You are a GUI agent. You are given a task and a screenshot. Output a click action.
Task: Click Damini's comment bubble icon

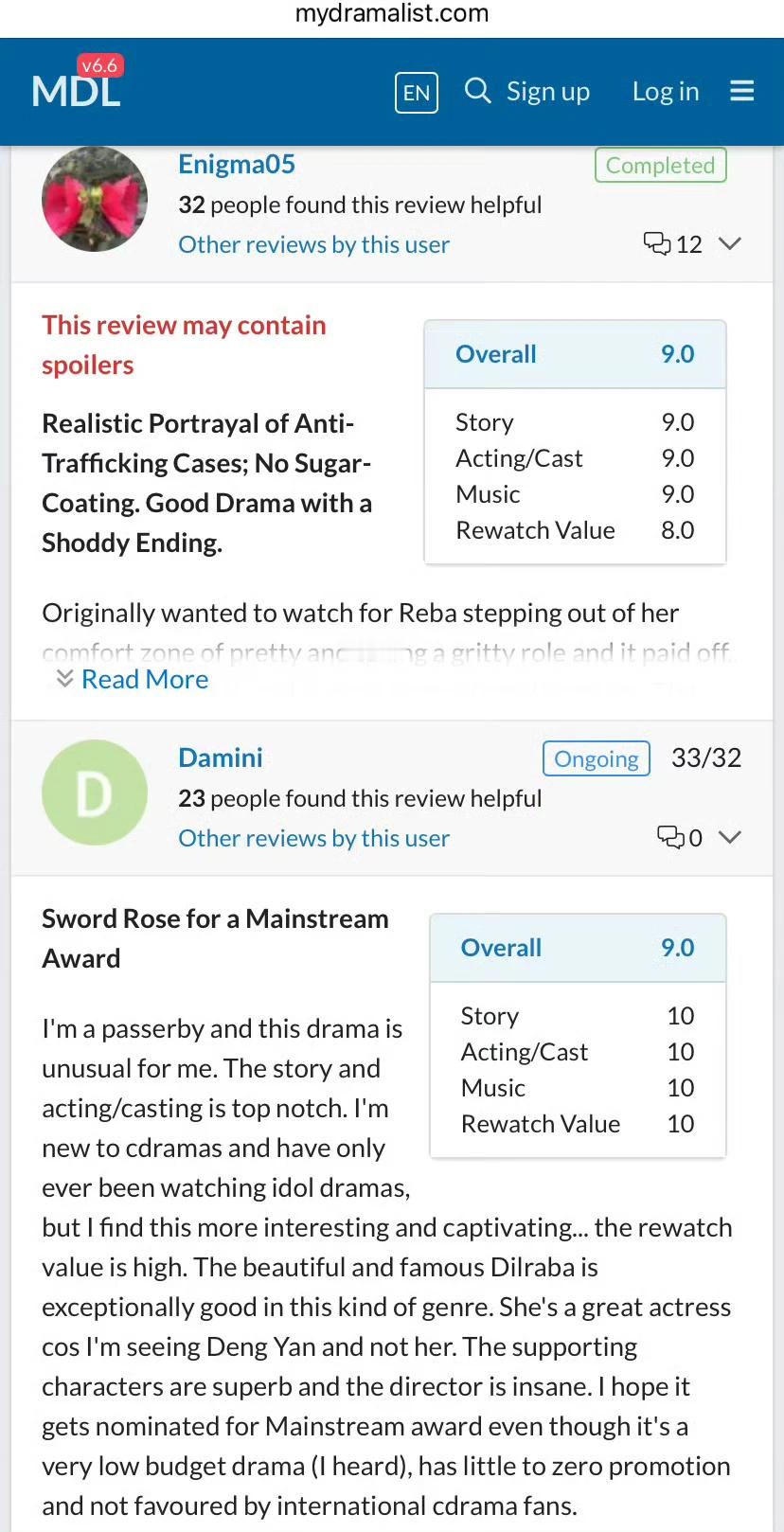click(670, 837)
